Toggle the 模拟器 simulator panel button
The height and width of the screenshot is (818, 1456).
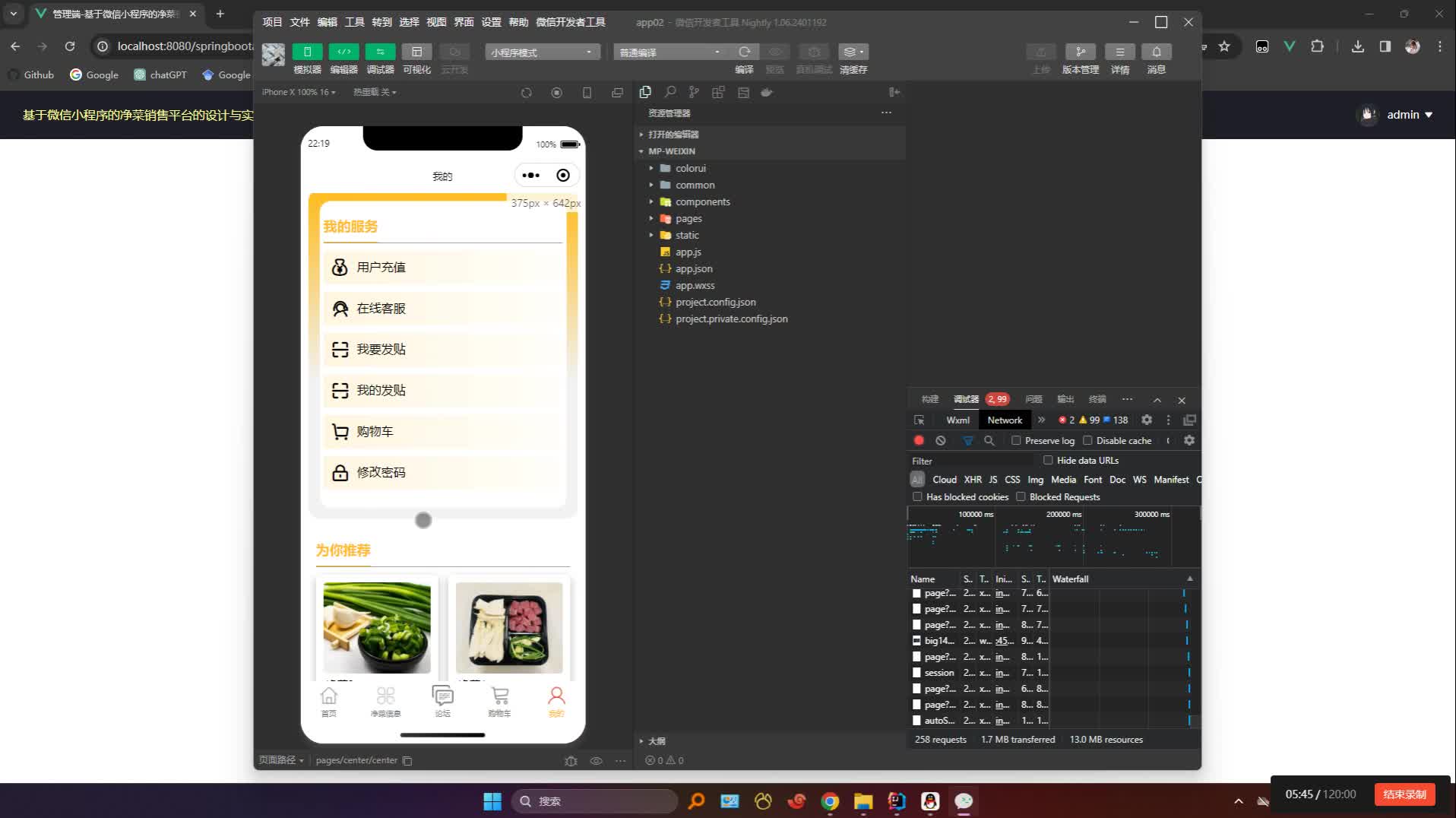point(307,52)
